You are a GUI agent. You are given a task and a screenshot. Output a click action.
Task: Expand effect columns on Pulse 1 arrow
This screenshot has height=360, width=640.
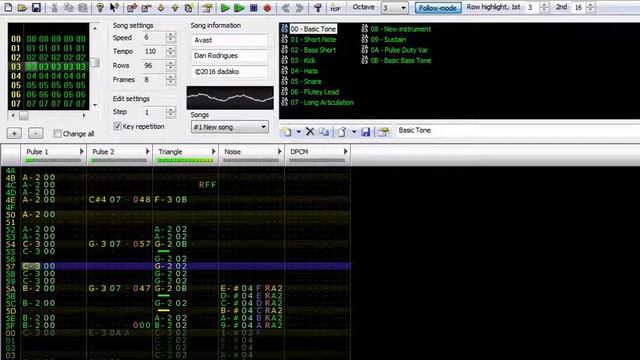[81, 151]
